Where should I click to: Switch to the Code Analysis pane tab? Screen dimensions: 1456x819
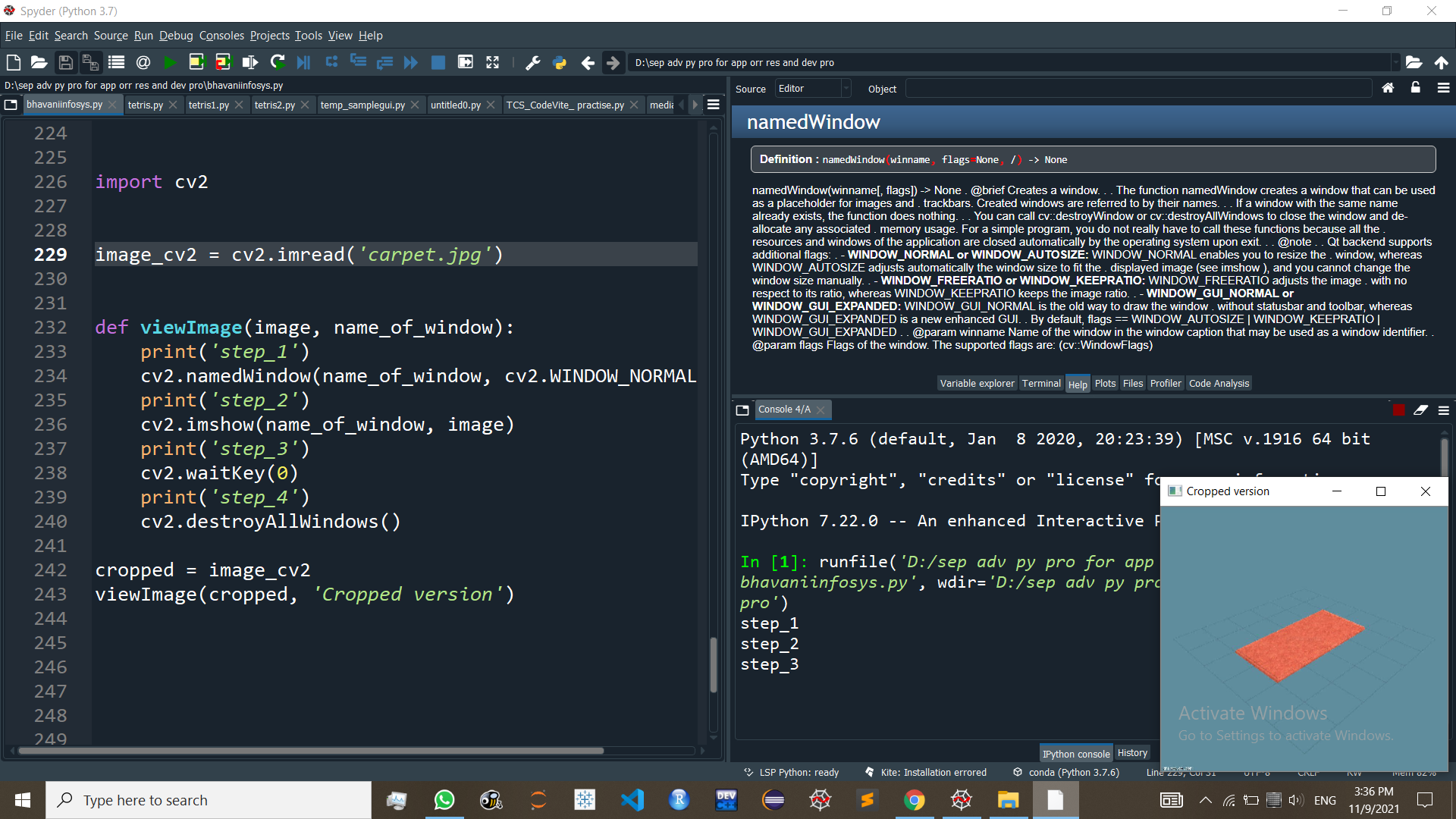tap(1219, 383)
